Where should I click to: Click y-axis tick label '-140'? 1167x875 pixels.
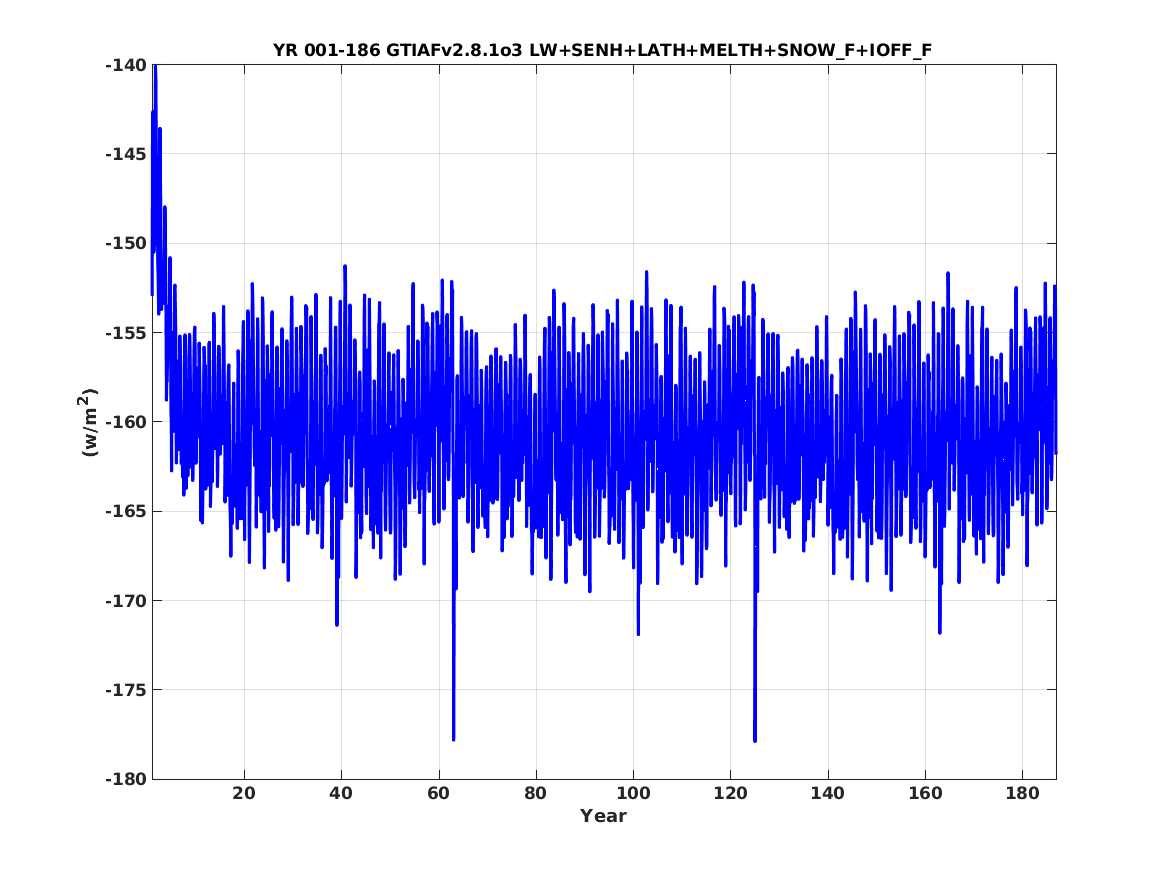click(126, 65)
